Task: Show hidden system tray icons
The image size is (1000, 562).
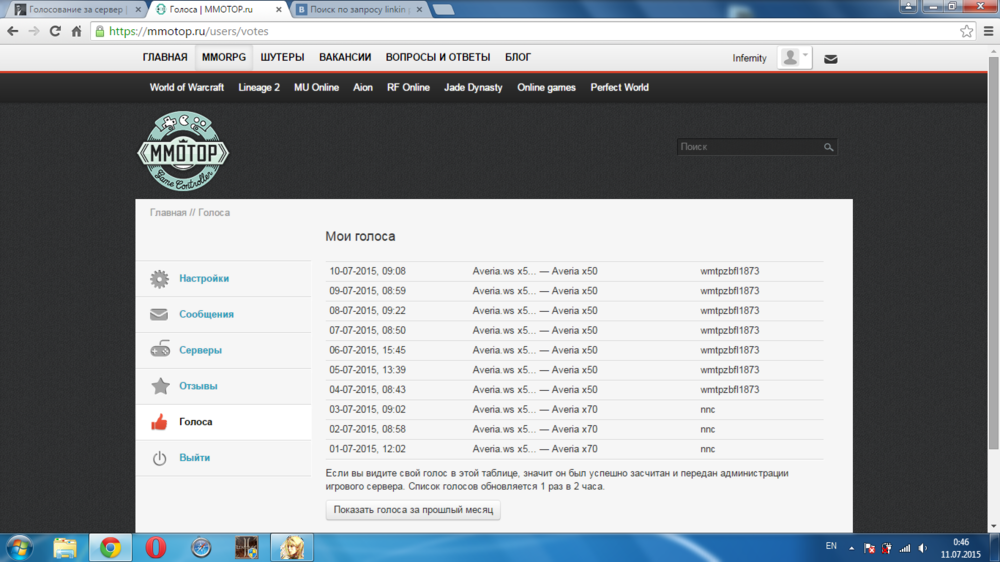Action: [x=852, y=548]
